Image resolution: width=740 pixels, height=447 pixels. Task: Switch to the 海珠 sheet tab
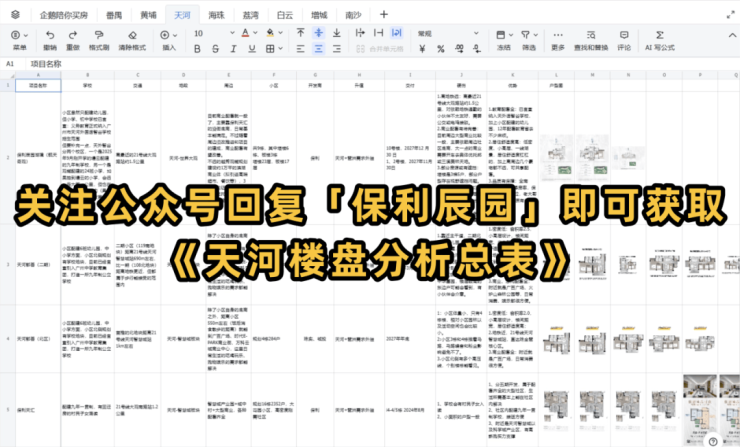coord(215,15)
